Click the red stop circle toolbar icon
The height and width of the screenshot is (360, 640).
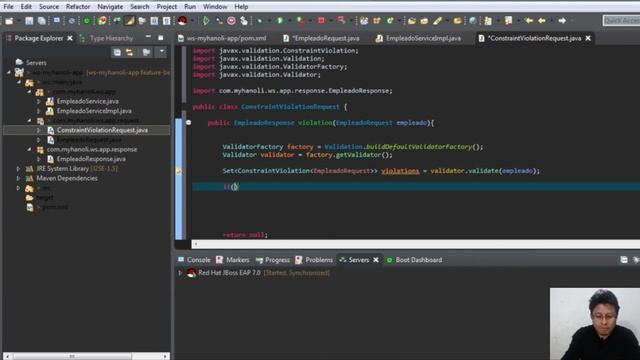[231, 20]
